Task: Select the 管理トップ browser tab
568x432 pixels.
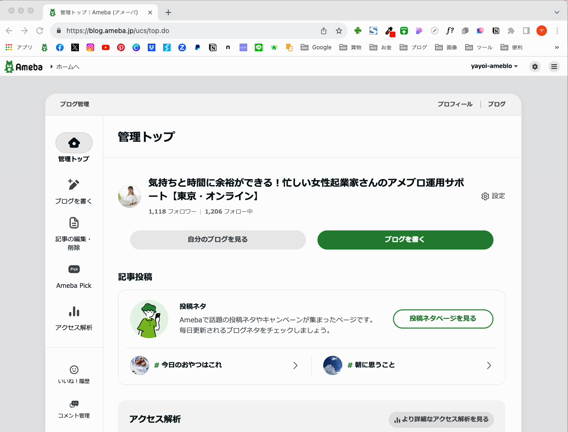Action: pos(100,12)
